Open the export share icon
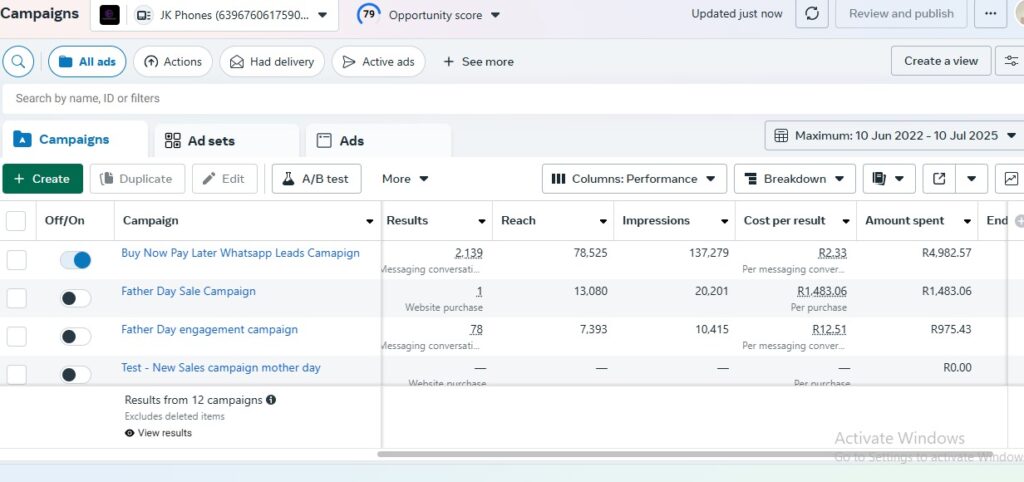1024x482 pixels. pyautogui.click(x=939, y=179)
